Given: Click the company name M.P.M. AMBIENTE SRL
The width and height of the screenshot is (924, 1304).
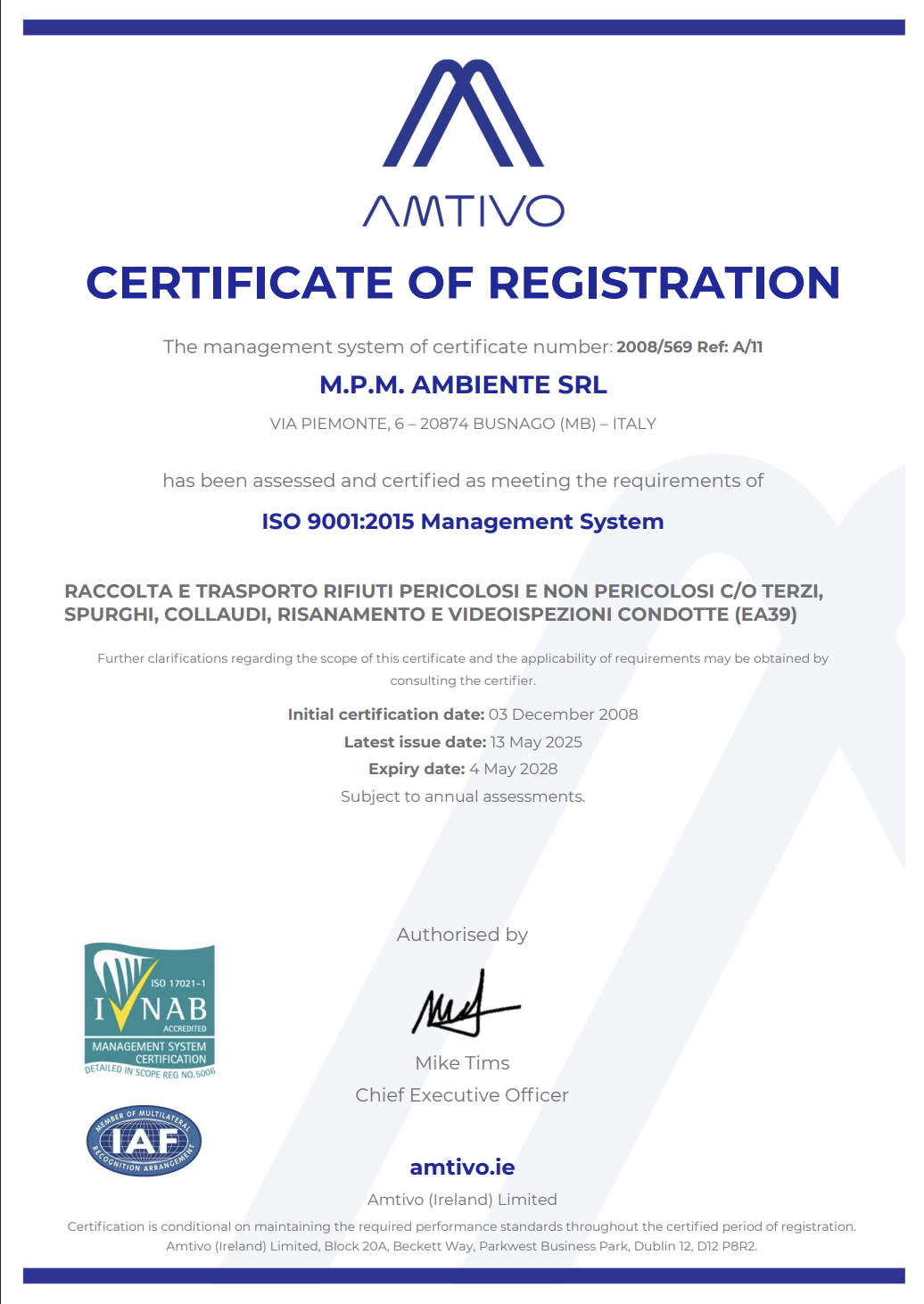Looking at the screenshot, I should click(463, 384).
